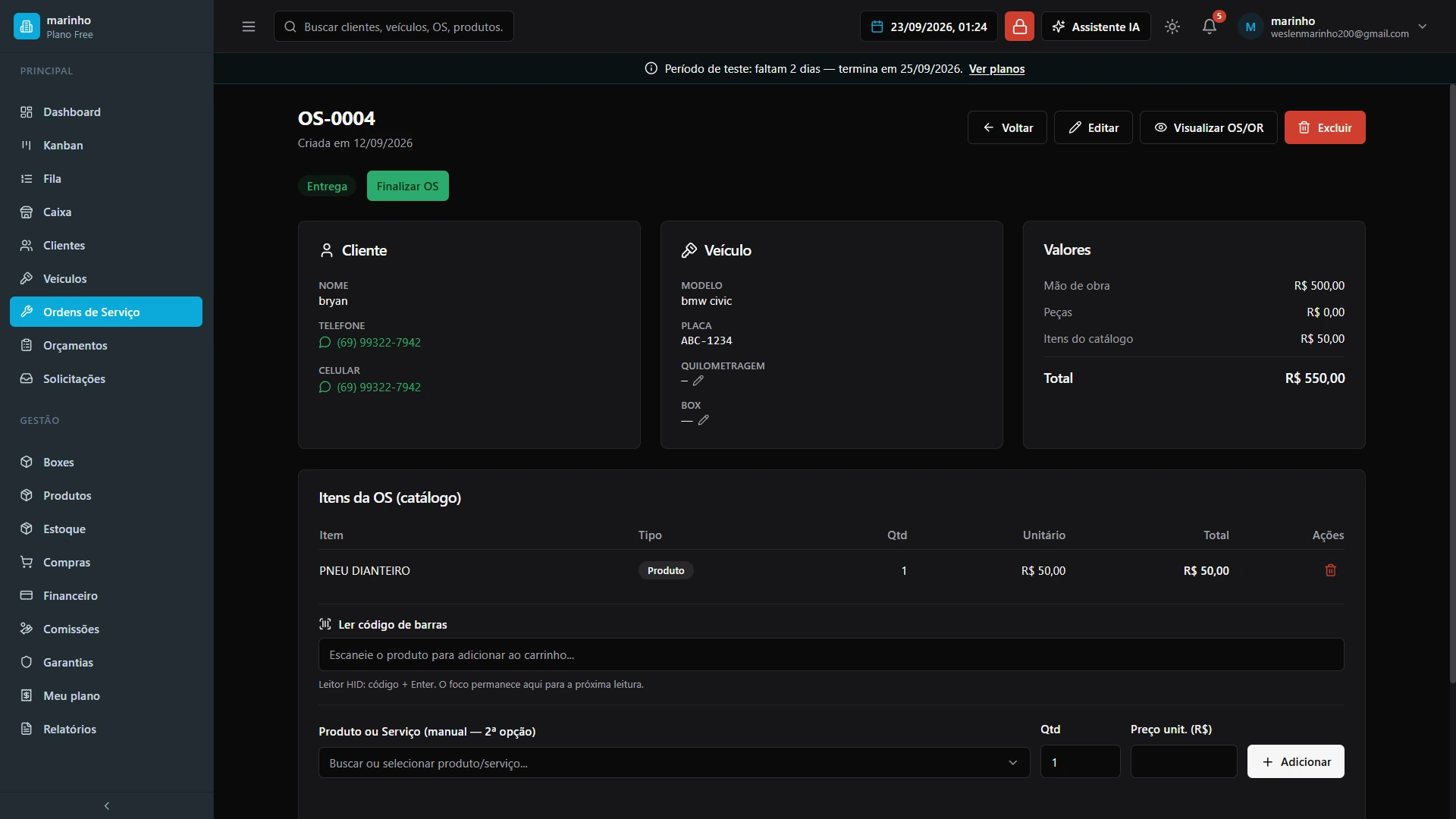Click the Editar button

click(1093, 127)
